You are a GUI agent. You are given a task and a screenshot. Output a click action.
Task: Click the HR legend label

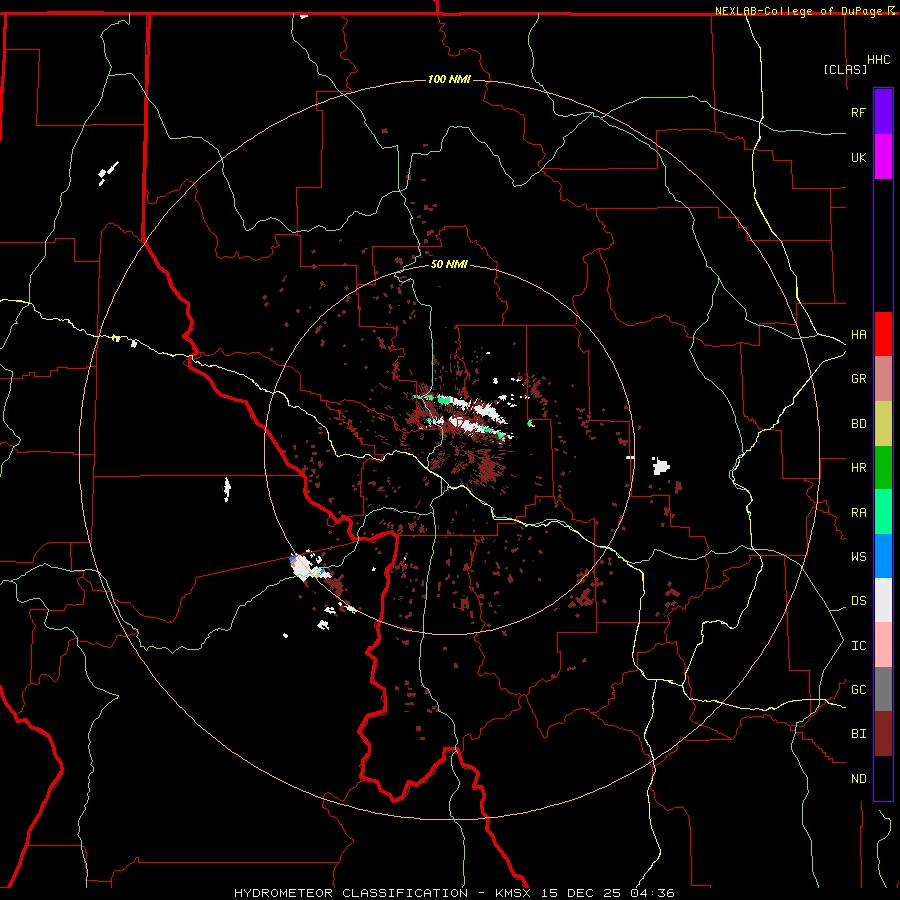point(858,468)
